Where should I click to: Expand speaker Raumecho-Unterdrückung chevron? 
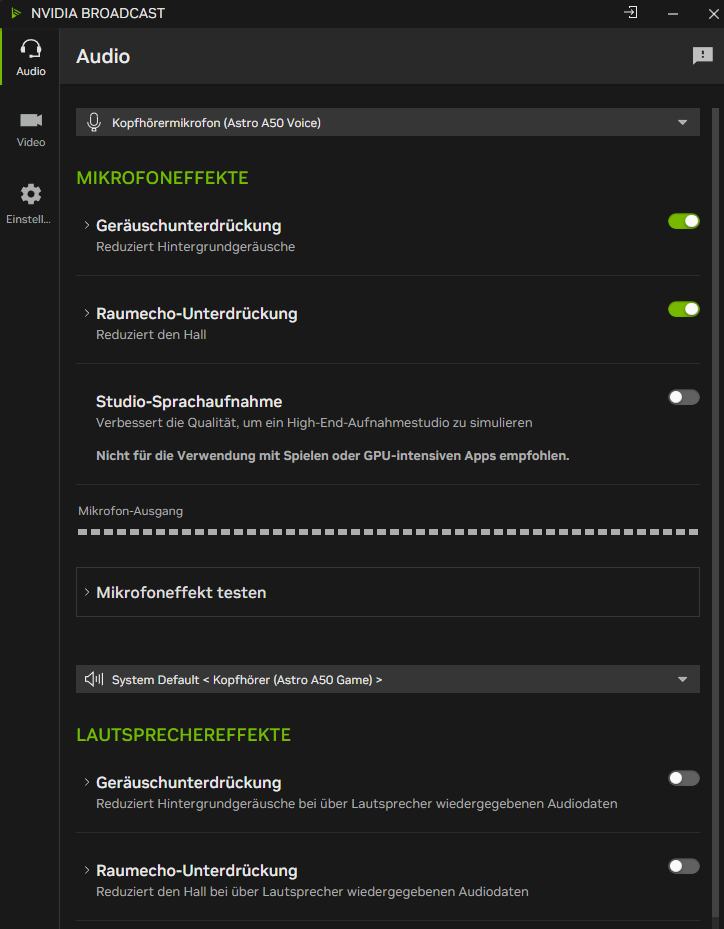click(x=87, y=870)
